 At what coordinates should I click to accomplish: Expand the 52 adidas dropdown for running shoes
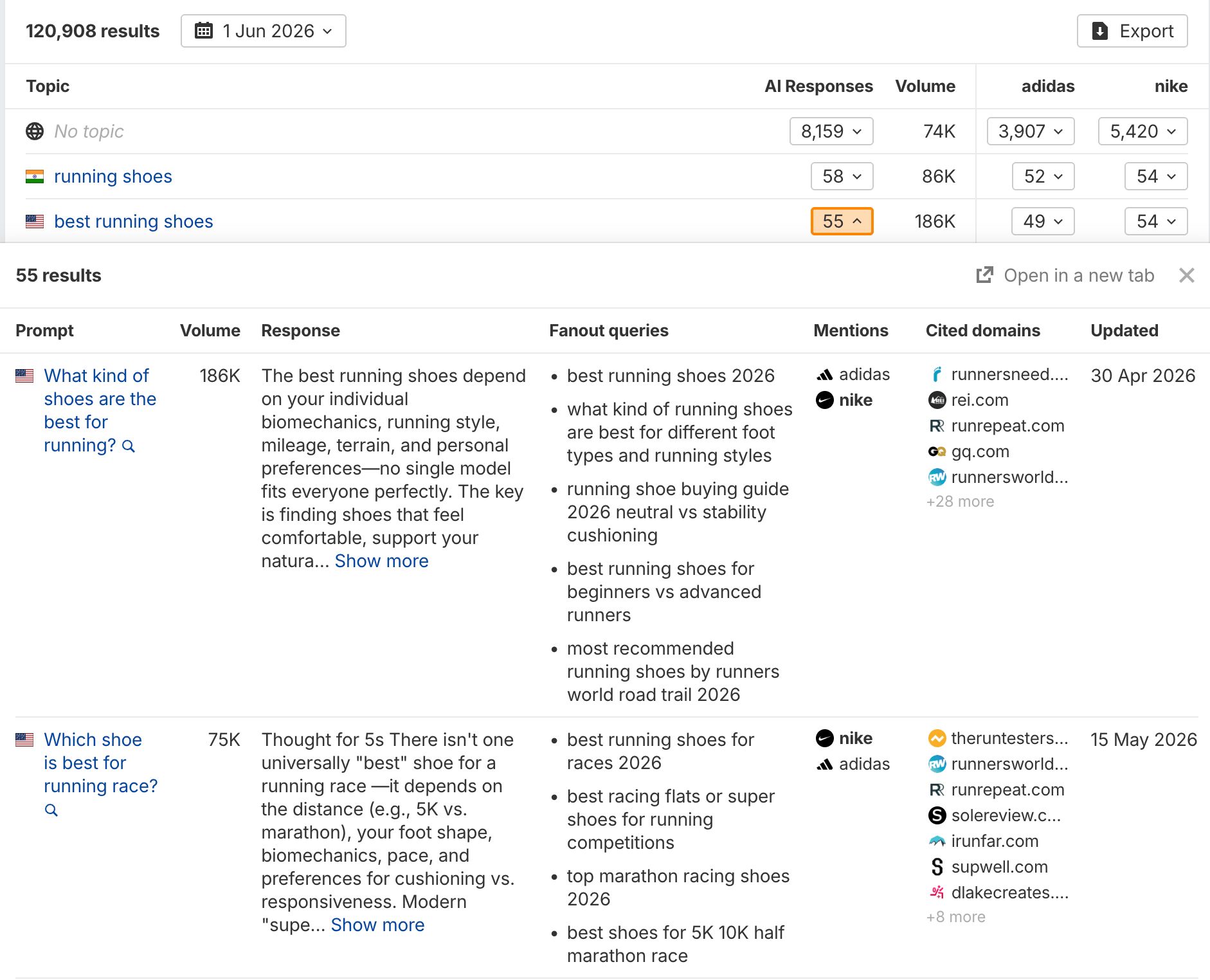coord(1043,176)
